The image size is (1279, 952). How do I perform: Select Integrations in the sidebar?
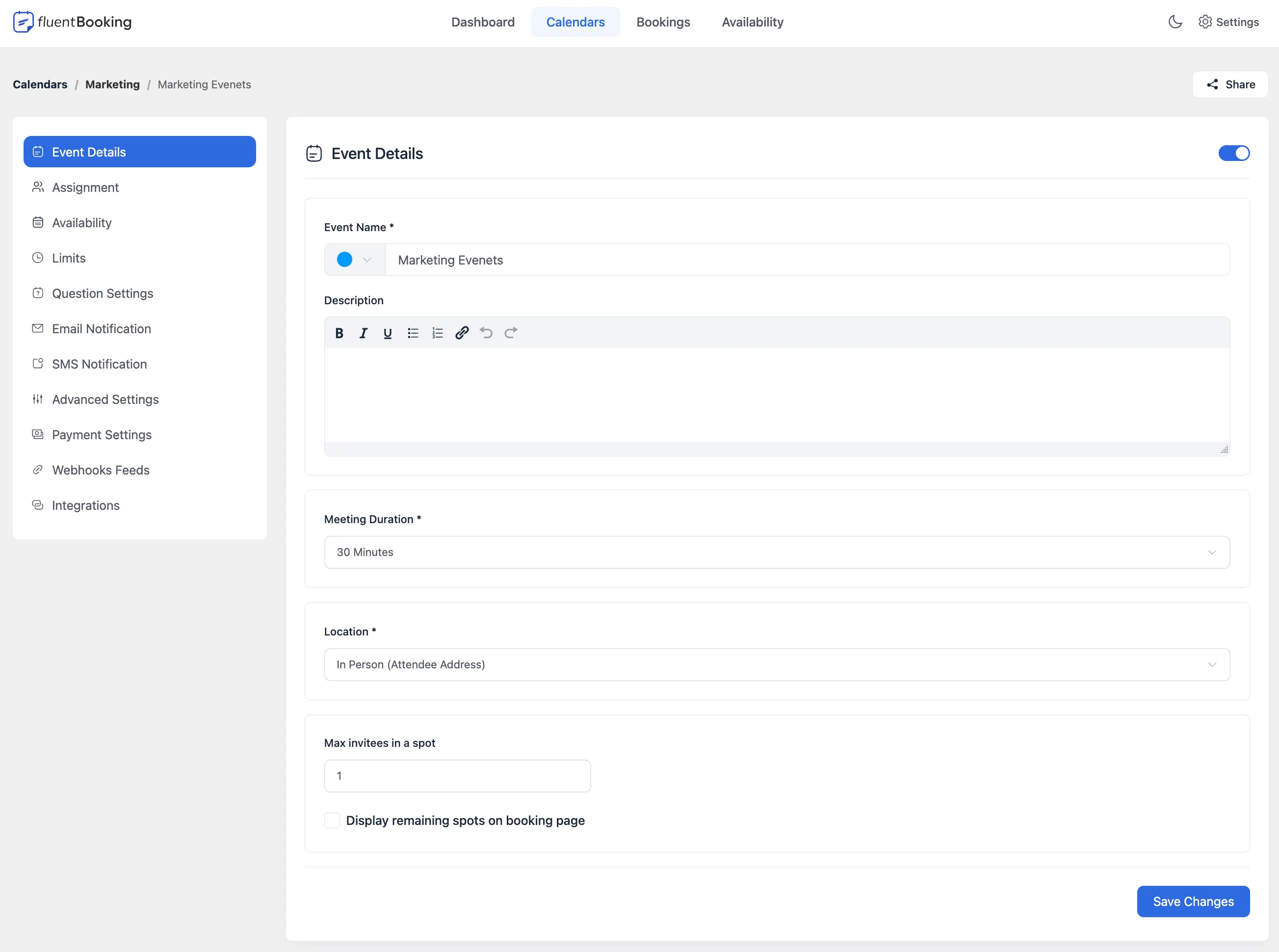[140, 505]
